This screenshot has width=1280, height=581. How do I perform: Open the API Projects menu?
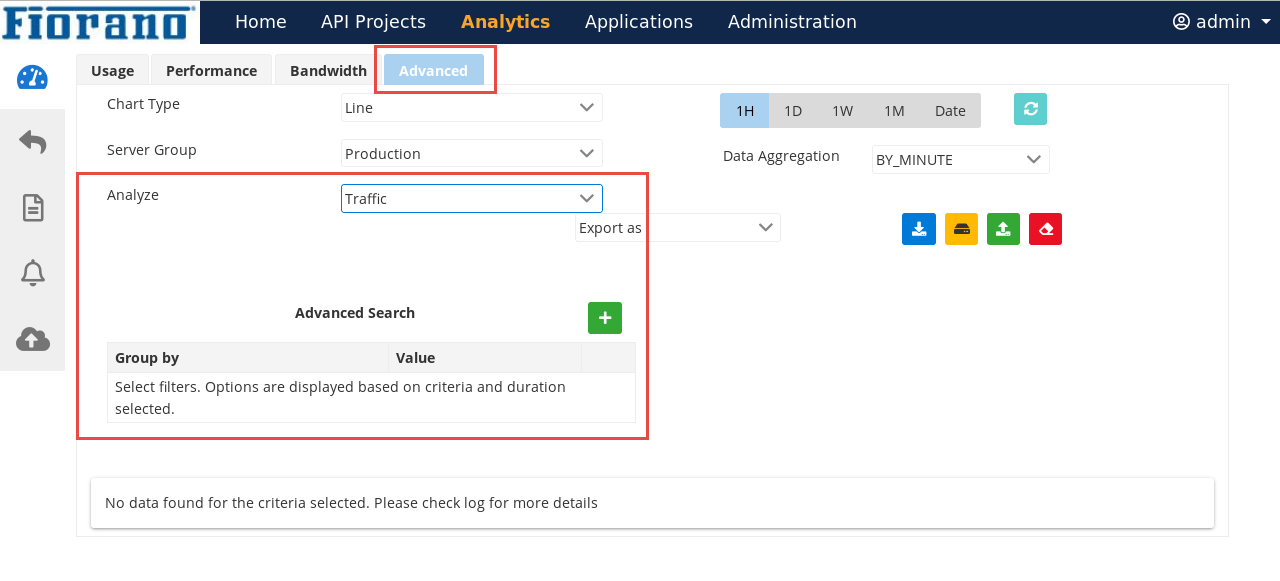pos(373,22)
